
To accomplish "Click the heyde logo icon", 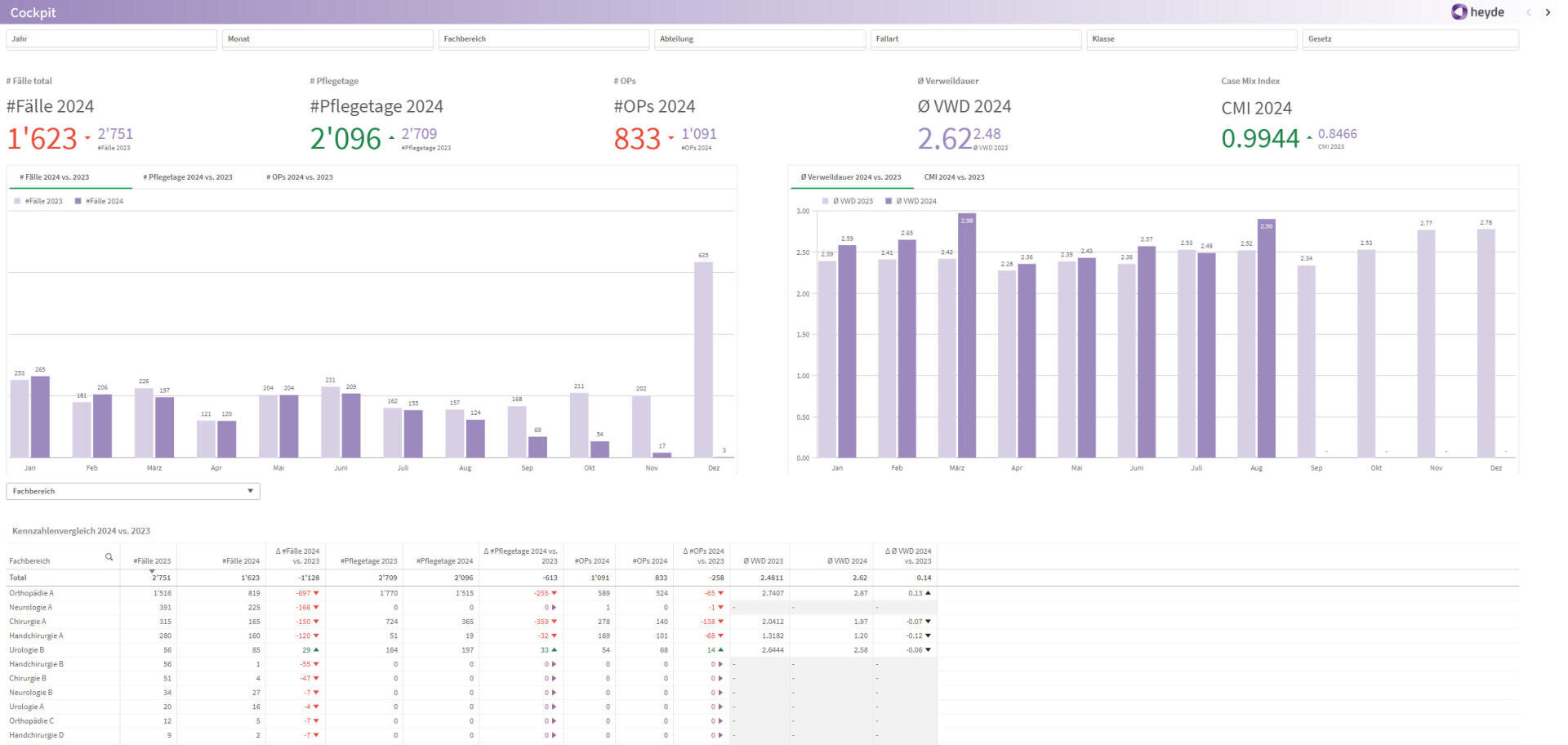I will point(1459,12).
